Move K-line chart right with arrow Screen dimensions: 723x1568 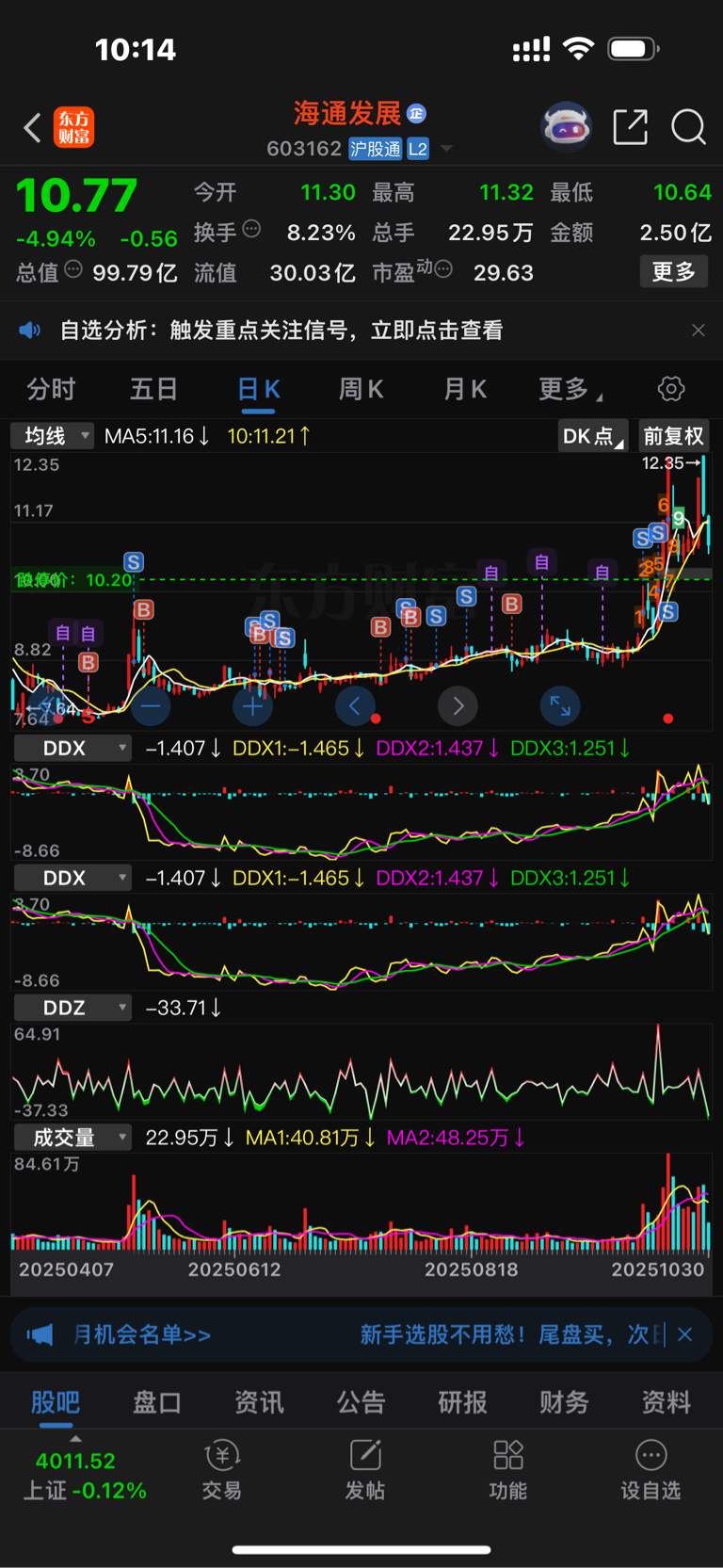click(x=458, y=705)
